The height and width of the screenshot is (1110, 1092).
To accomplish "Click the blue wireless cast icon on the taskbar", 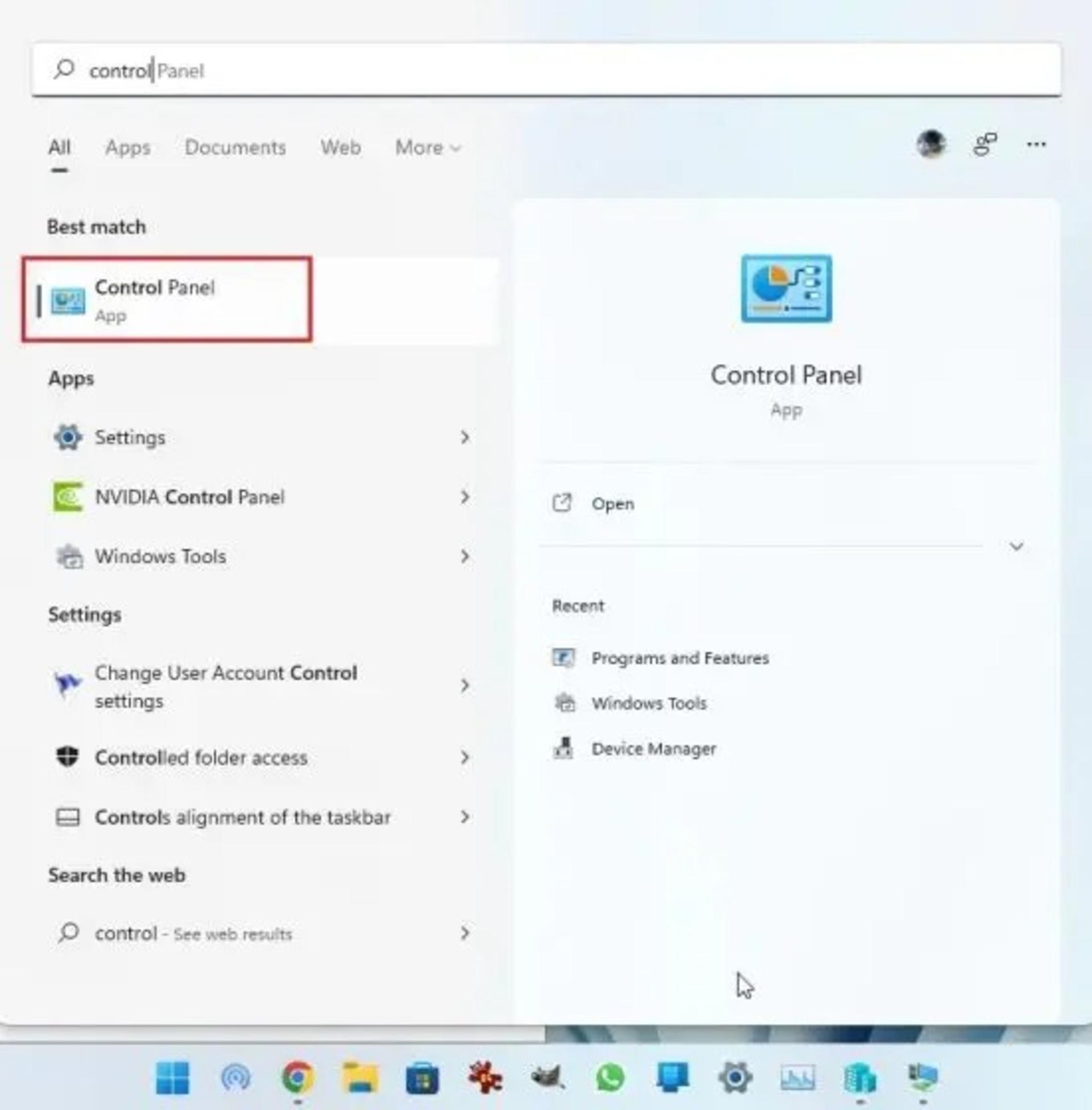I will 235,1078.
